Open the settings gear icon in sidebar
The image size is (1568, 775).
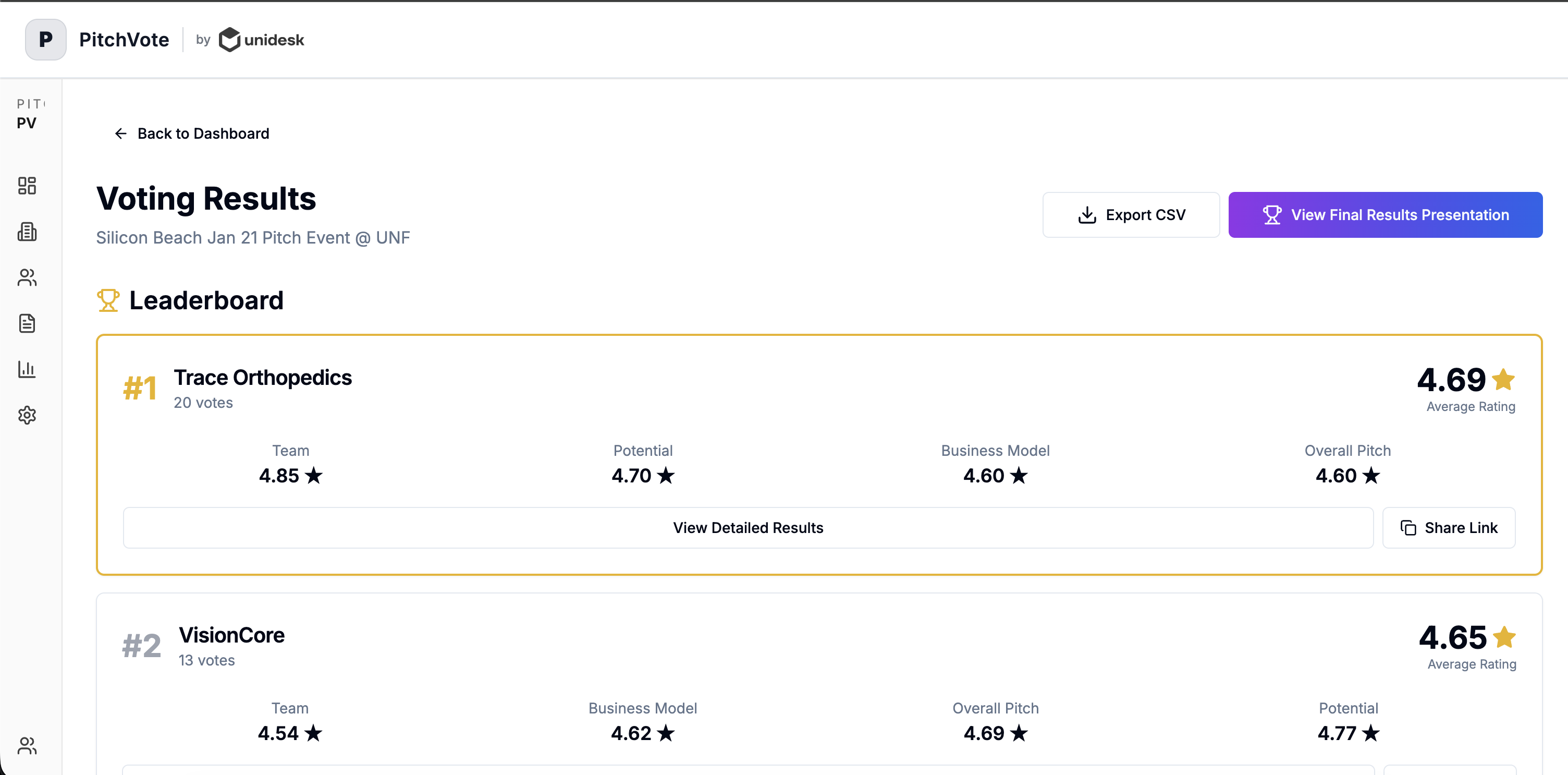[27, 415]
